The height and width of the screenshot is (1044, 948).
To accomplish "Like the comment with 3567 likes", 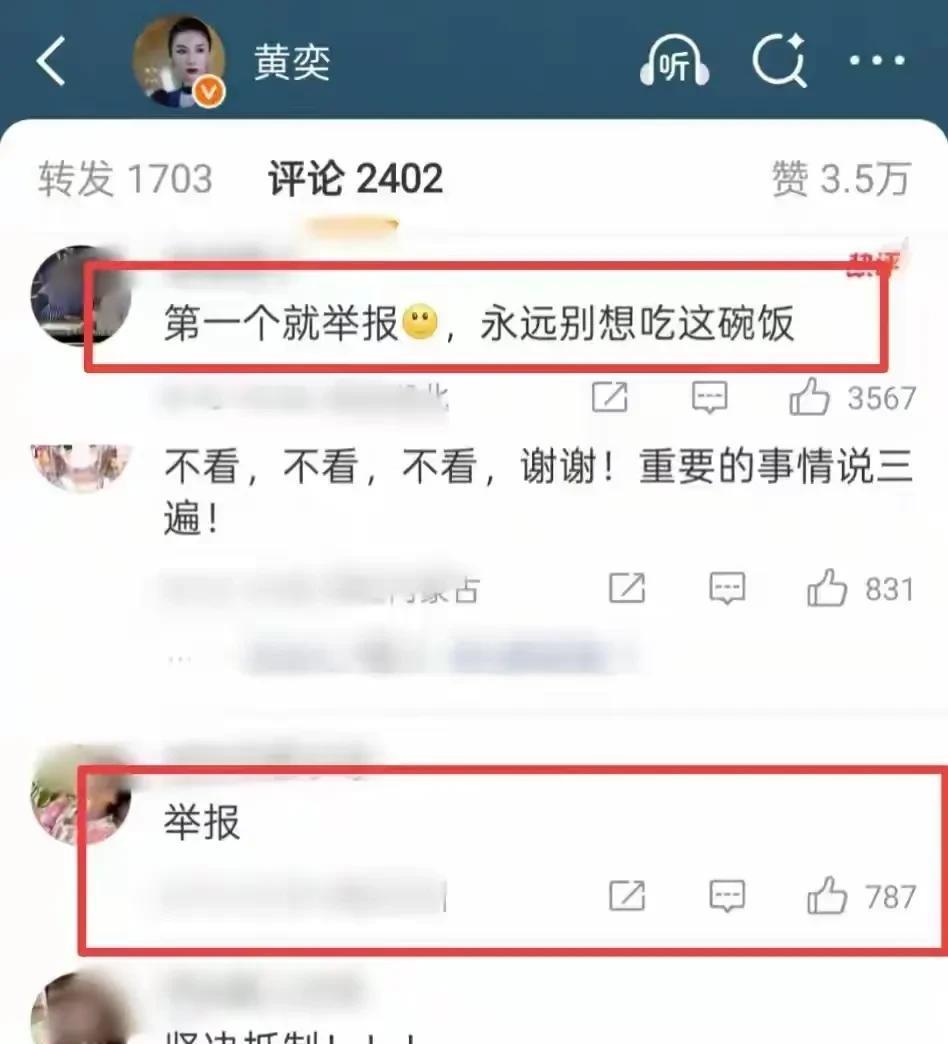I will [x=809, y=397].
